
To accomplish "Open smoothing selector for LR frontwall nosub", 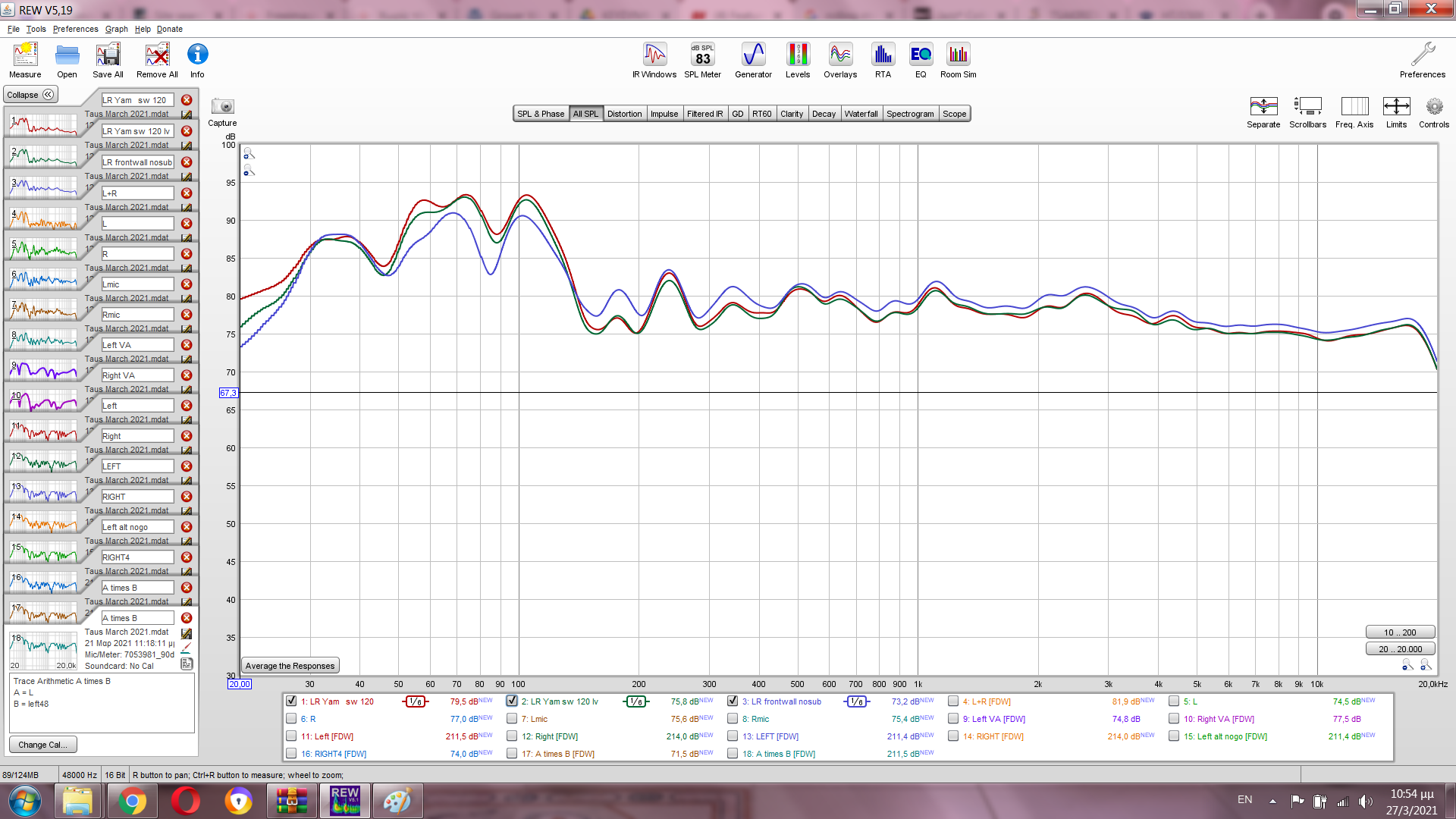I will 856,701.
